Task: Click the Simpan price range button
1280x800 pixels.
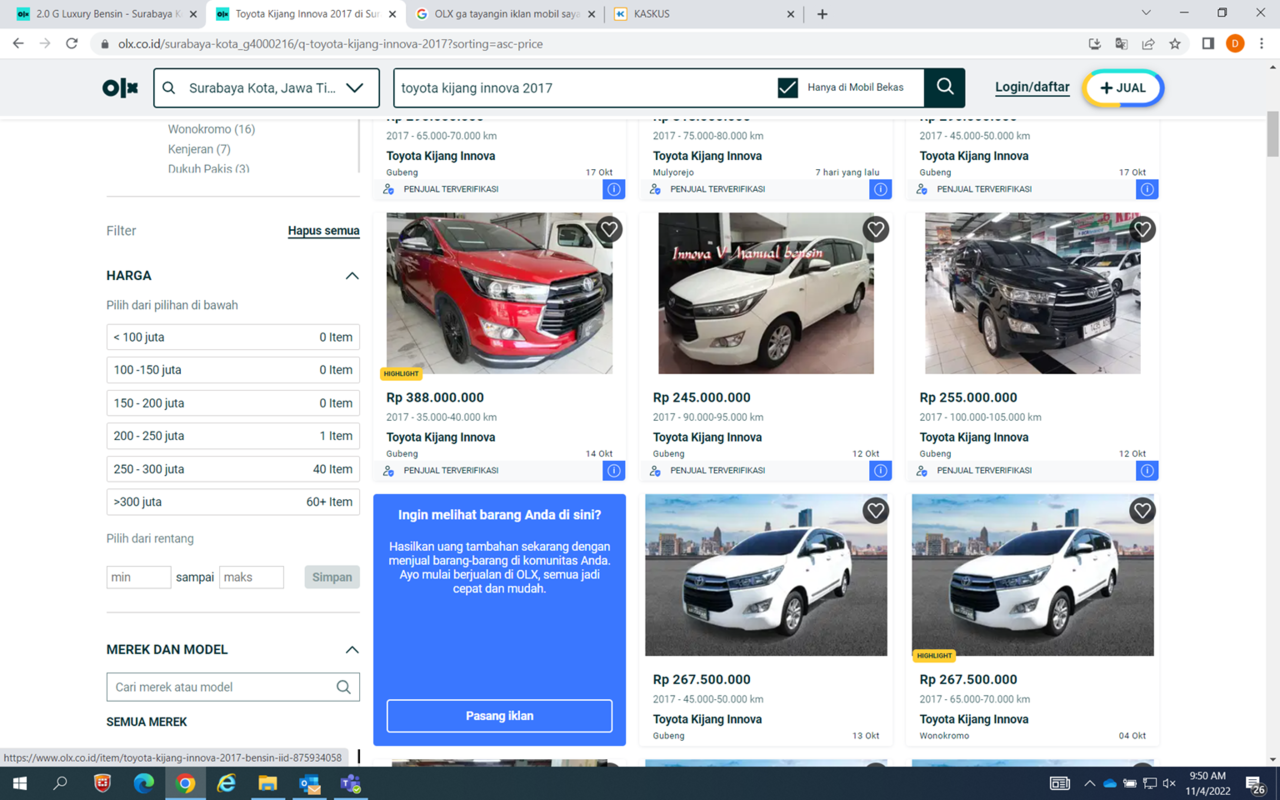Action: (332, 577)
